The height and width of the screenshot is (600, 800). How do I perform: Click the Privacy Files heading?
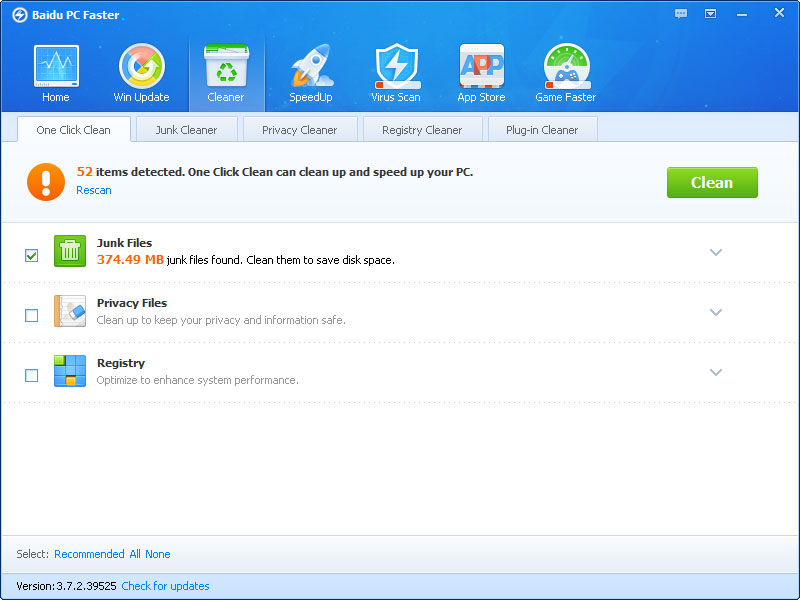[132, 303]
